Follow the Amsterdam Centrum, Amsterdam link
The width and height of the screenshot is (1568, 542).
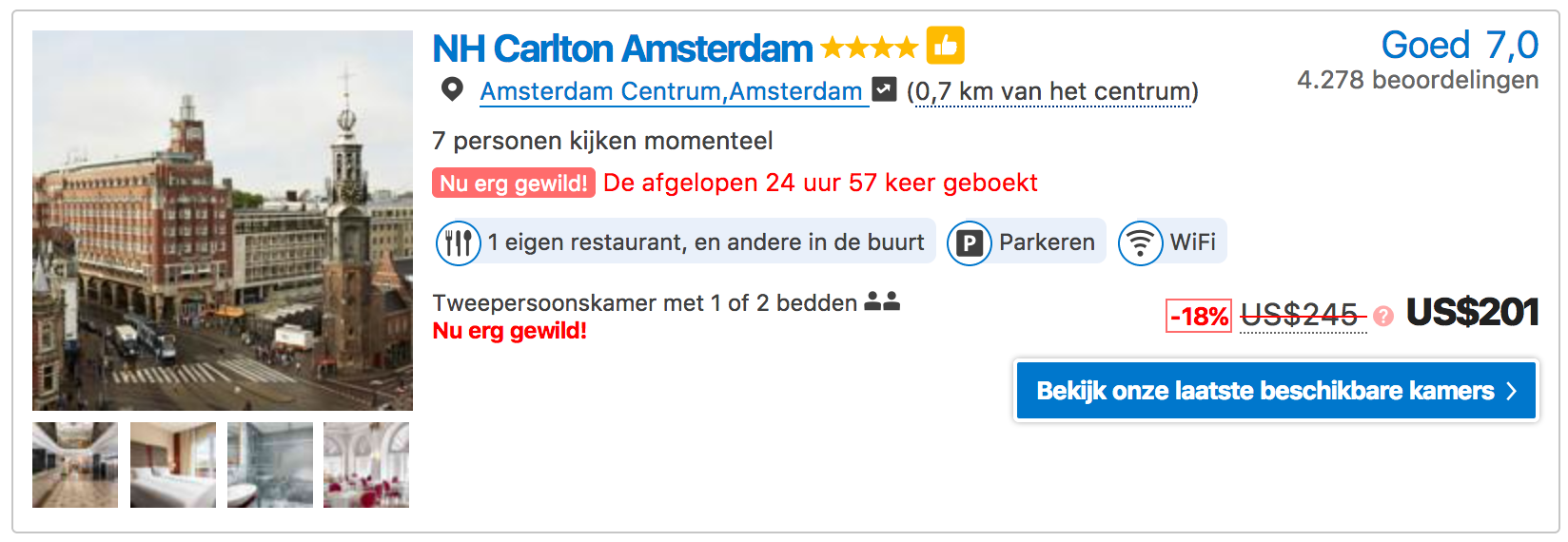pyautogui.click(x=671, y=91)
